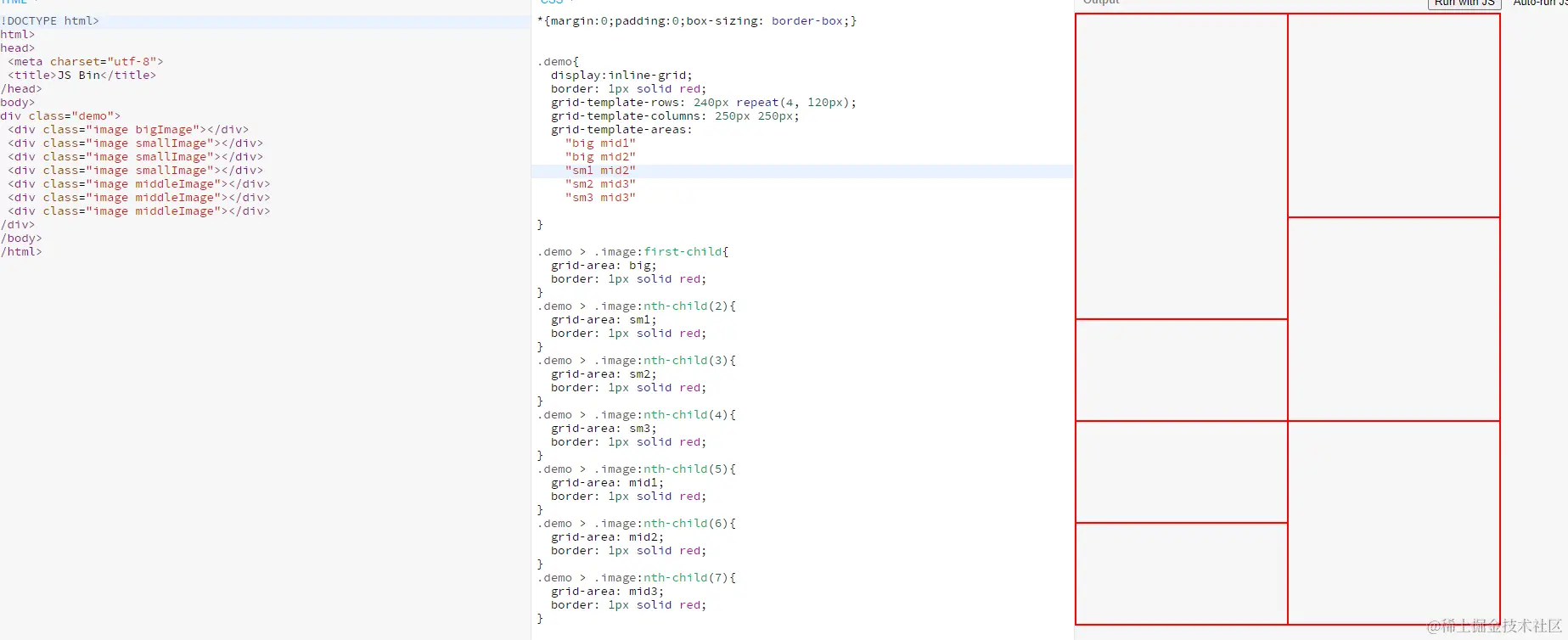Click the "grid-area: sm1;" declaration
Image resolution: width=1568 pixels, height=640 pixels.
(x=604, y=320)
